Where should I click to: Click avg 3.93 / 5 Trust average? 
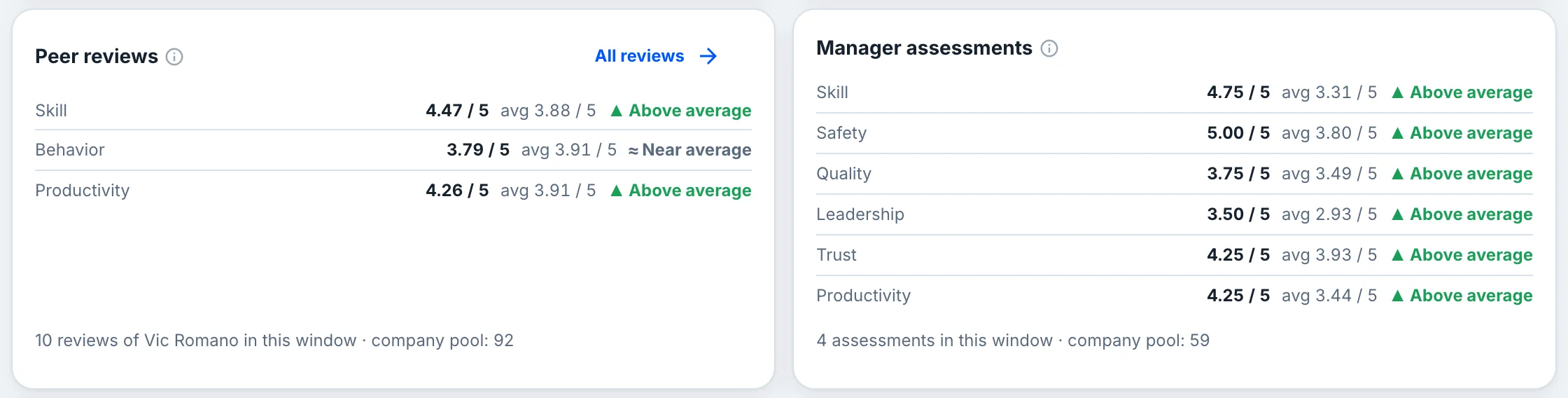coord(1329,255)
